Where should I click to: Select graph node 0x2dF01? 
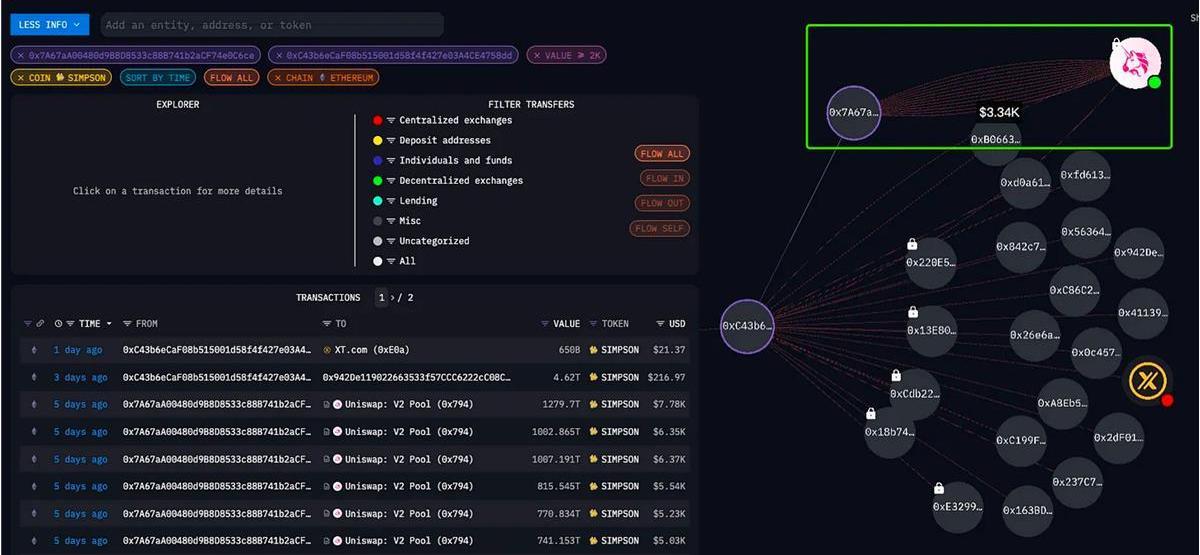1118,438
